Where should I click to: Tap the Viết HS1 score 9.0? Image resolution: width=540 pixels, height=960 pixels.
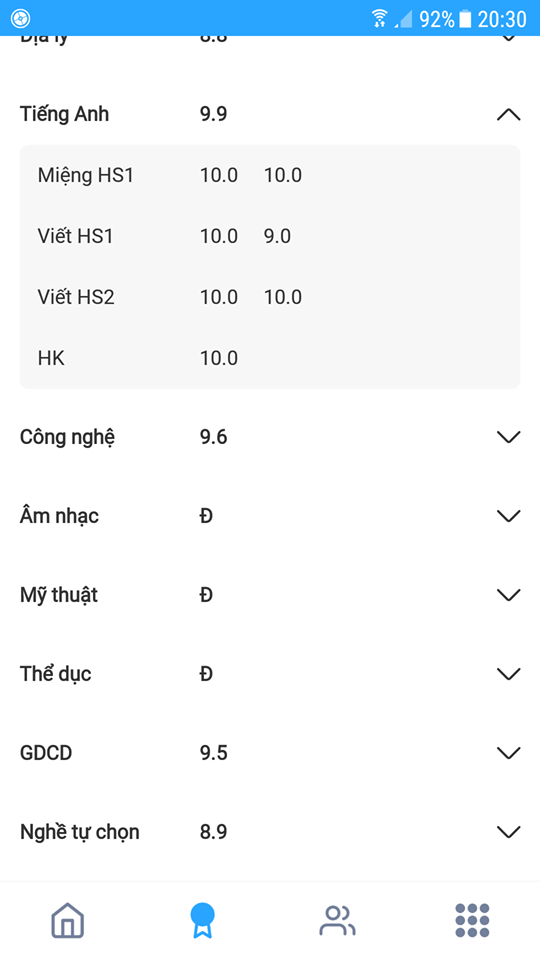click(277, 236)
